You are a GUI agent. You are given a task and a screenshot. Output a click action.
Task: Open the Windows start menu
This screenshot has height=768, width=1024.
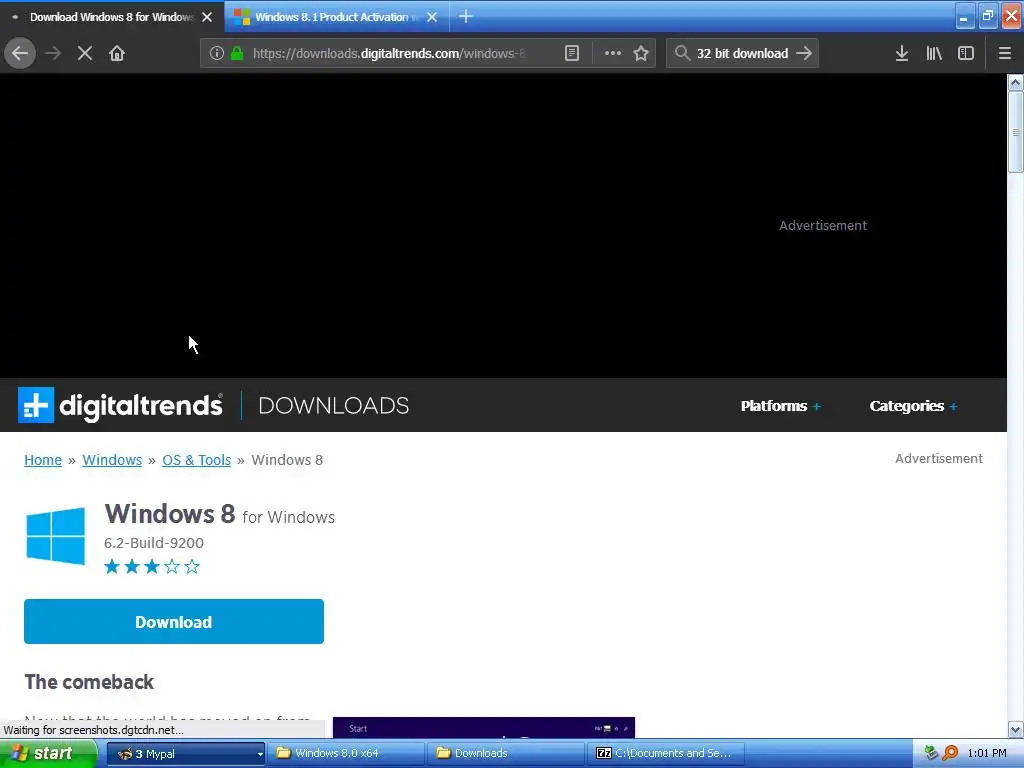tap(47, 753)
